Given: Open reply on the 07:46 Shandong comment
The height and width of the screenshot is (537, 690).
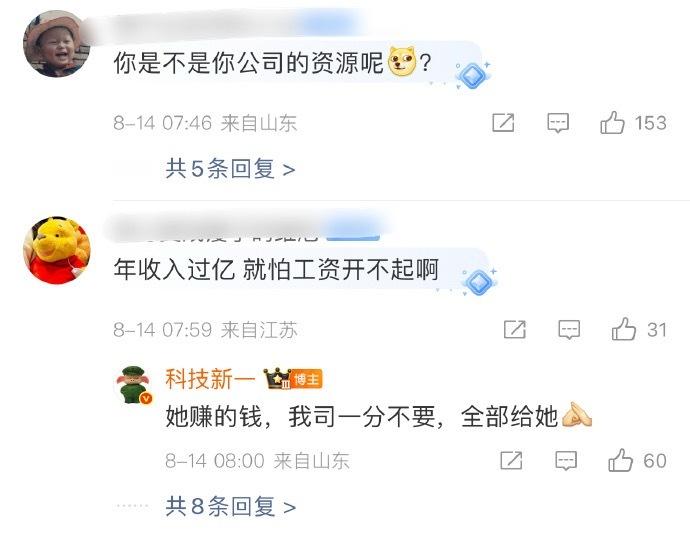Looking at the screenshot, I should (558, 122).
